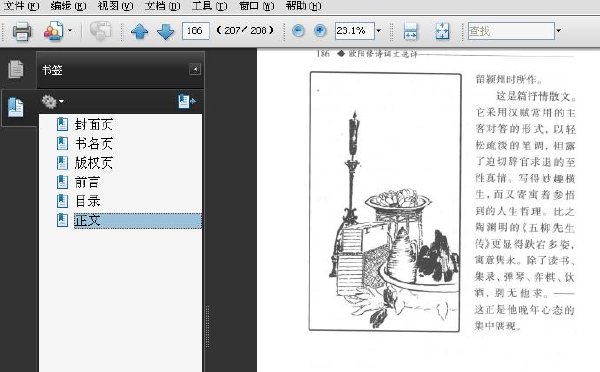The height and width of the screenshot is (372, 600).
Task: Select the 目录 bookmark
Action: click(x=87, y=201)
